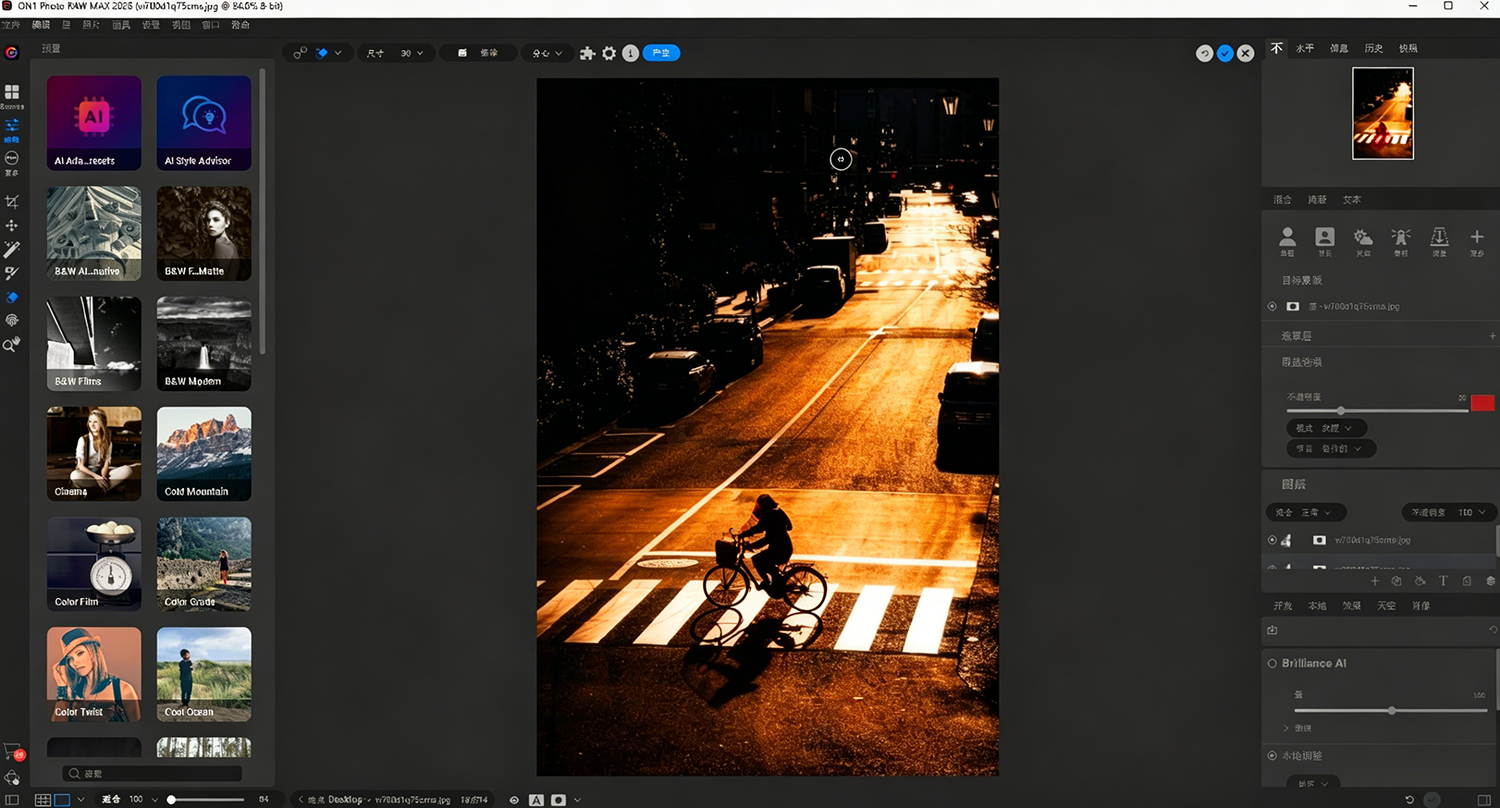Open the 分心 dropdown in the options bar
This screenshot has height=808, width=1500.
(x=547, y=53)
